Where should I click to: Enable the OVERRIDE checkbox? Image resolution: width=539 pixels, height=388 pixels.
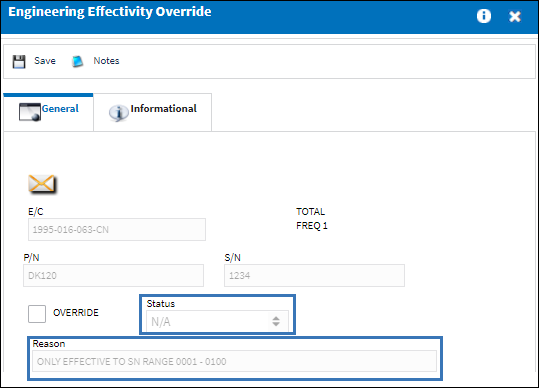click(37, 314)
